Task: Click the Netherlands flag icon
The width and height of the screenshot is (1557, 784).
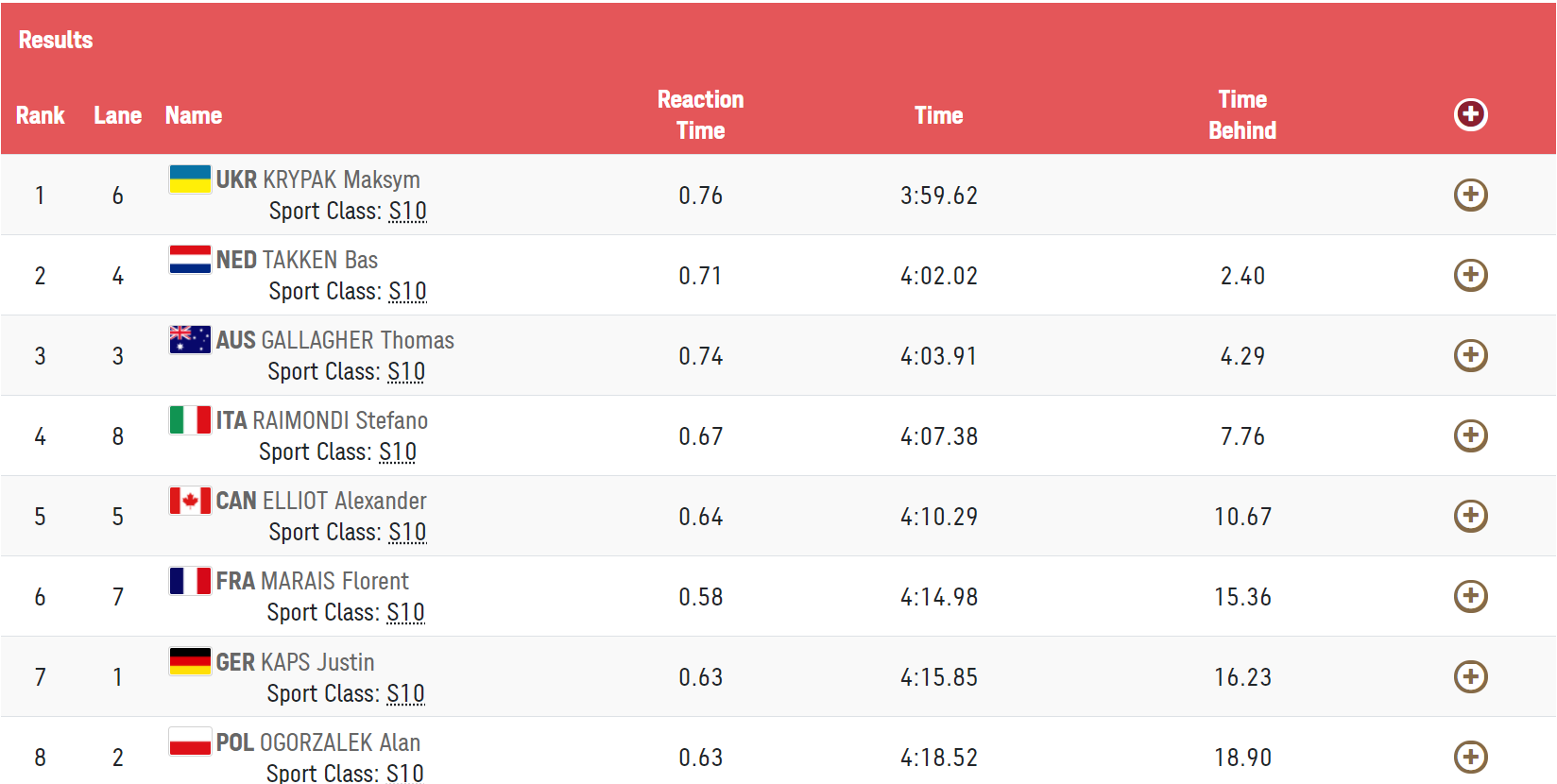Action: point(190,259)
